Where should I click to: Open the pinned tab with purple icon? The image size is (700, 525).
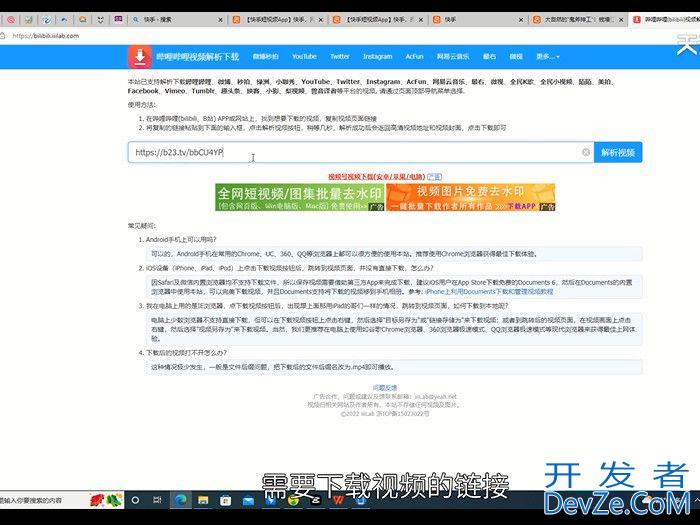(x=118, y=19)
